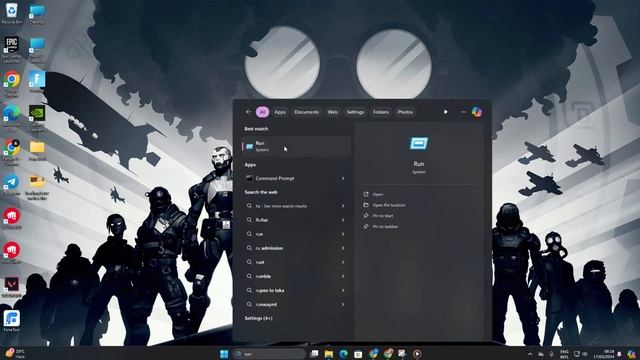Switch to the Folders filter tab

point(381,112)
